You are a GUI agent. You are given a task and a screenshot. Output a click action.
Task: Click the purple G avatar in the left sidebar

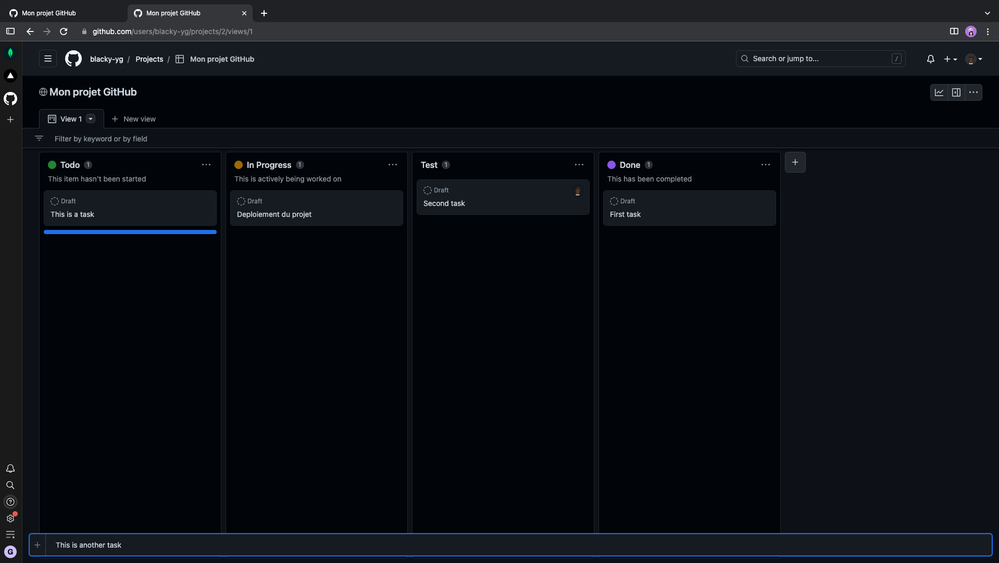point(10,552)
